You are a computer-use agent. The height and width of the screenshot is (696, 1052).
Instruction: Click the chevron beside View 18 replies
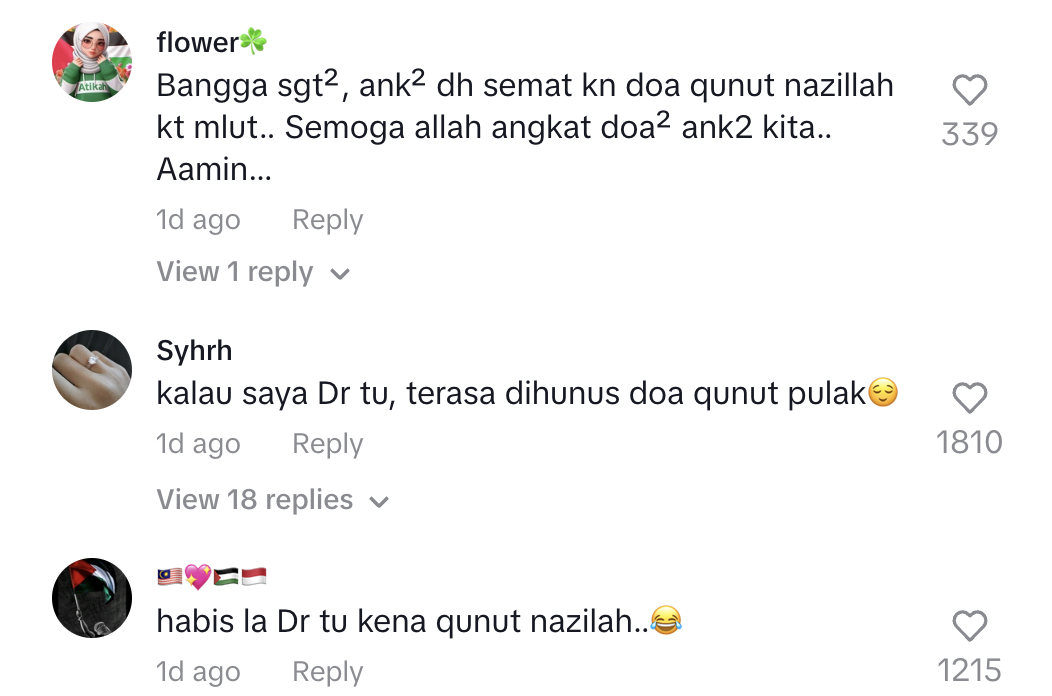click(x=379, y=502)
